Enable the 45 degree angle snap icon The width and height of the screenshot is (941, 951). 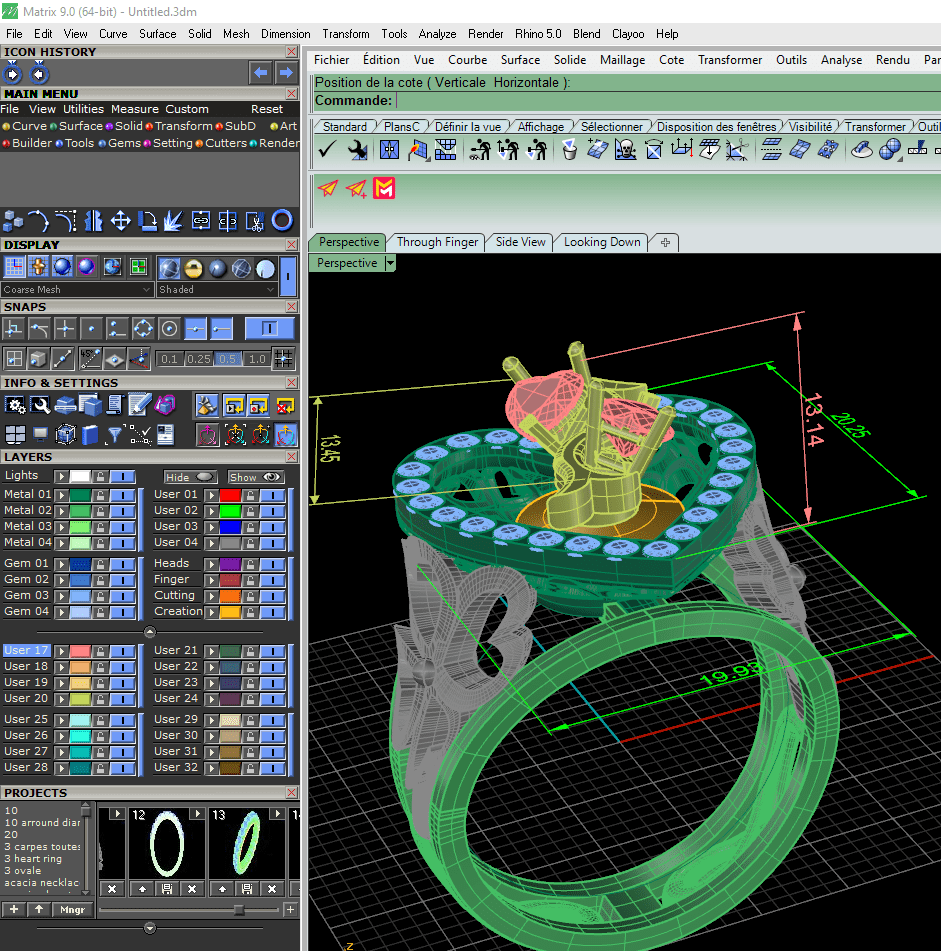pos(90,359)
